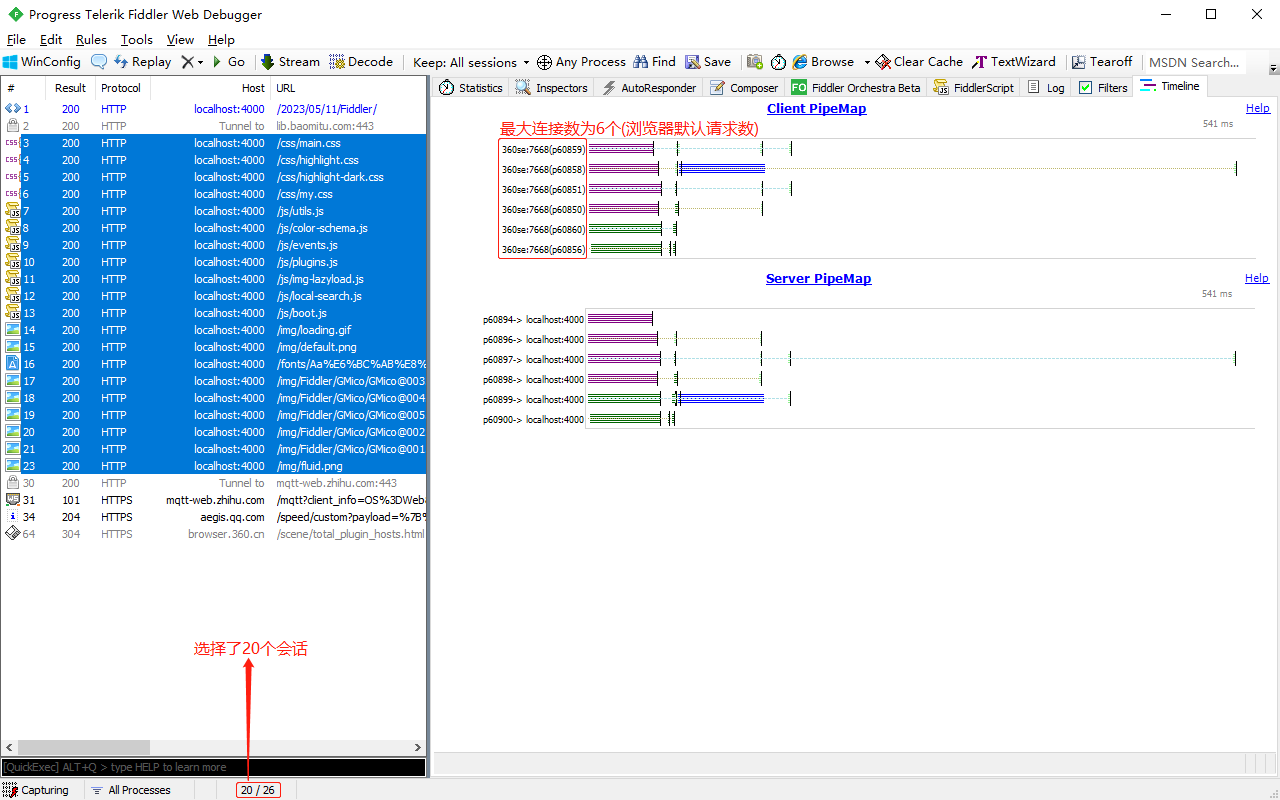This screenshot has height=800, width=1280.
Task: Open the Rules menu
Action: (91, 40)
